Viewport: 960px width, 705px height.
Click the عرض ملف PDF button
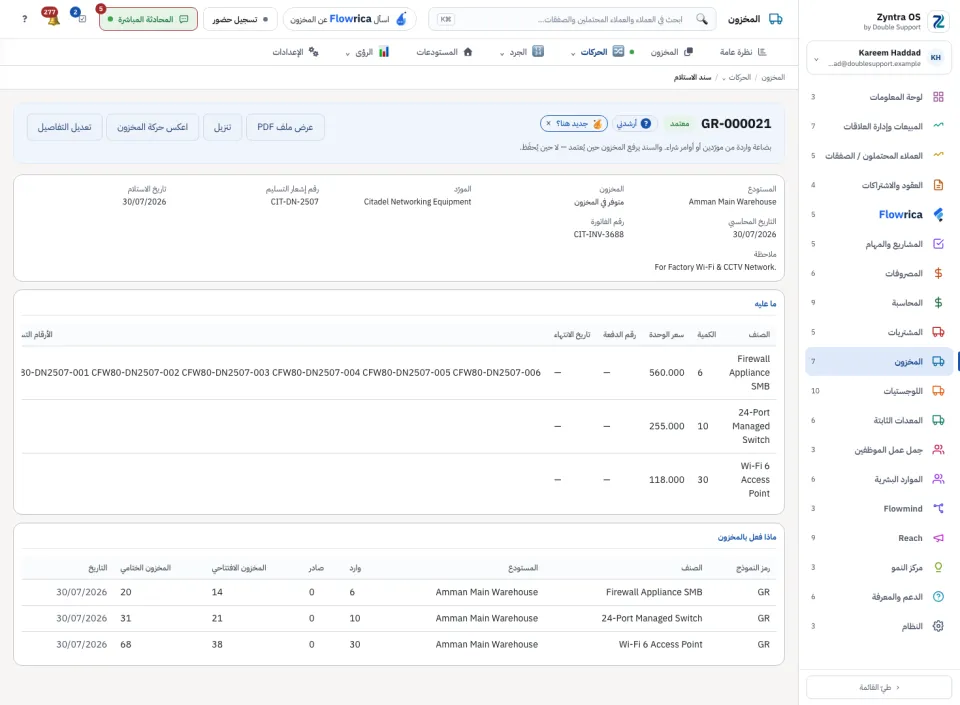[x=285, y=127]
